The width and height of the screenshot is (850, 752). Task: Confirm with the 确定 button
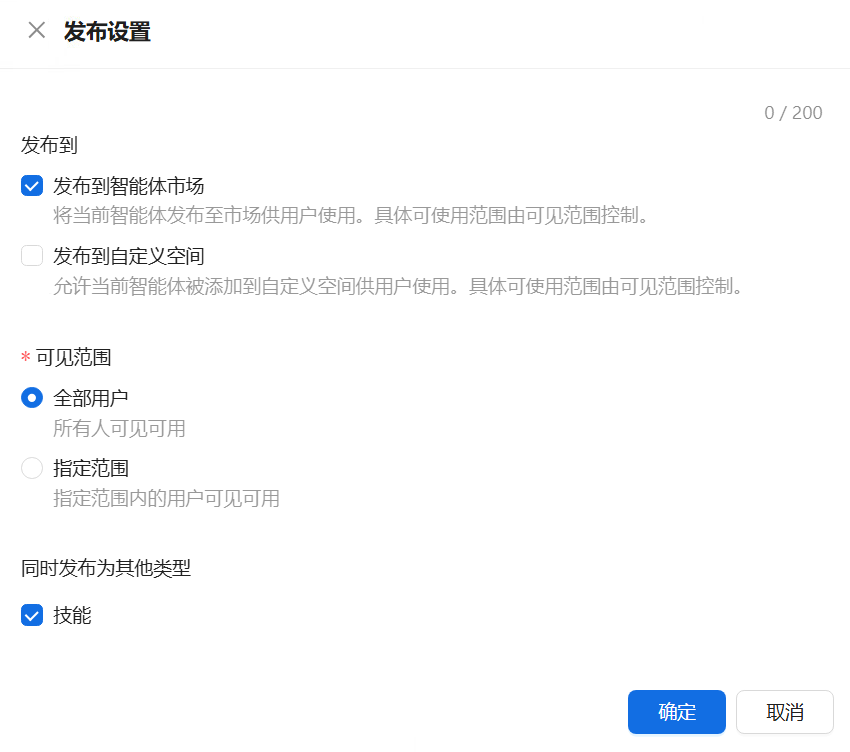coord(677,712)
